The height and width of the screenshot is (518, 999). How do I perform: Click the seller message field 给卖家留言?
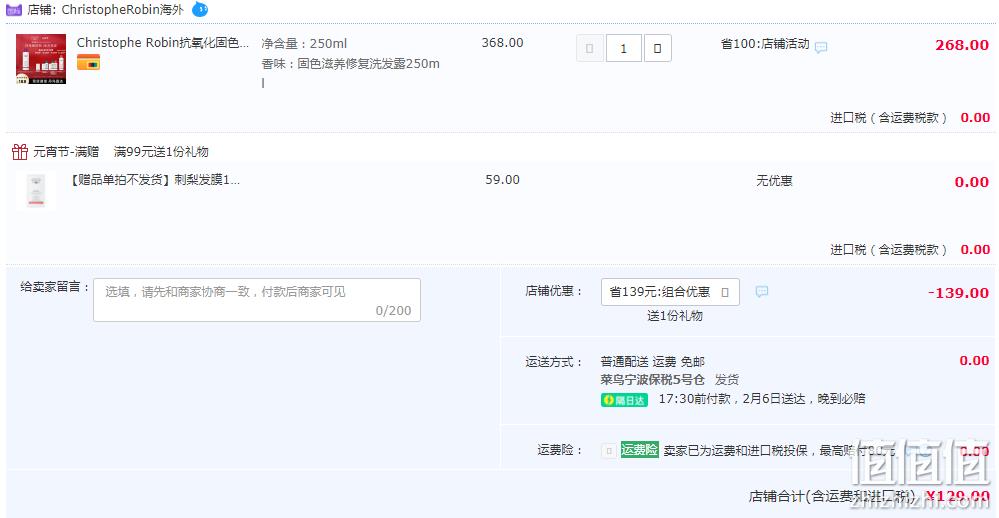257,299
